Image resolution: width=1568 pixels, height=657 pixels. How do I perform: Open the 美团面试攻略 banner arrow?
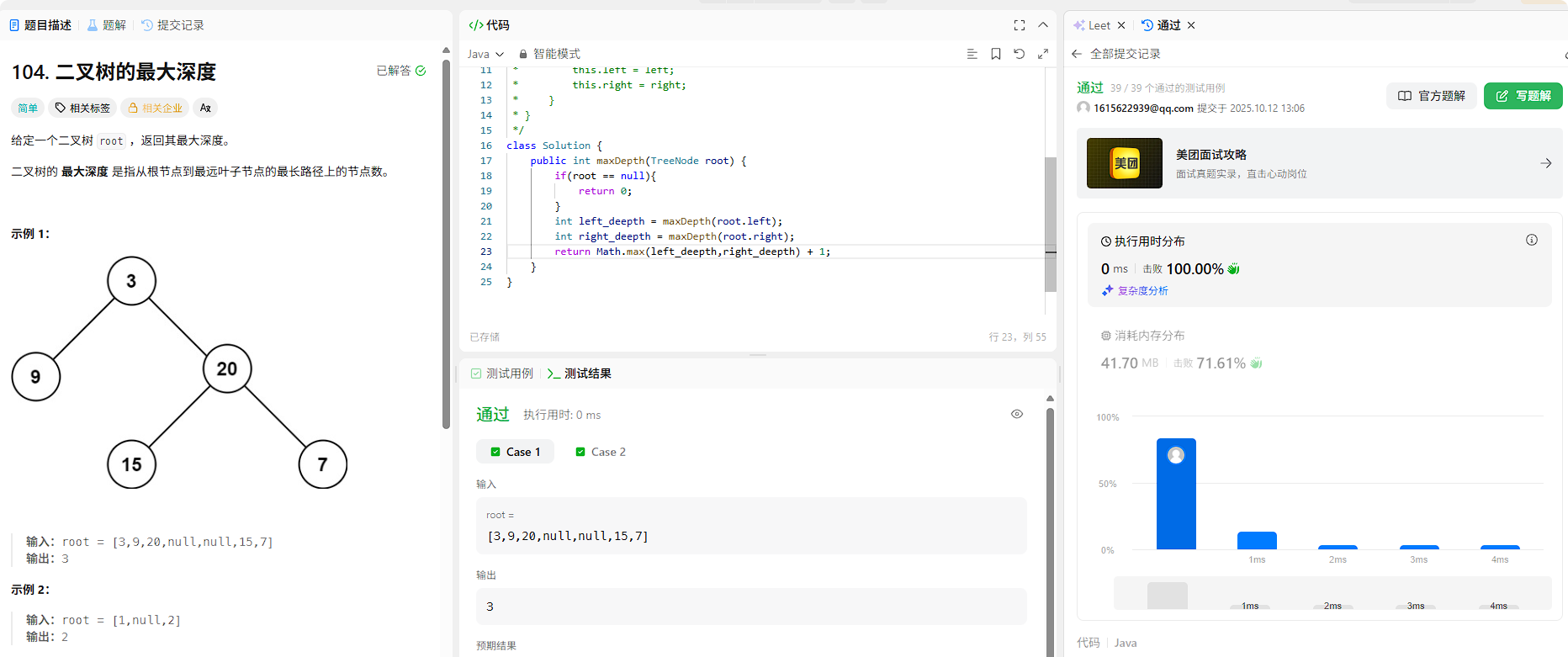click(x=1546, y=163)
